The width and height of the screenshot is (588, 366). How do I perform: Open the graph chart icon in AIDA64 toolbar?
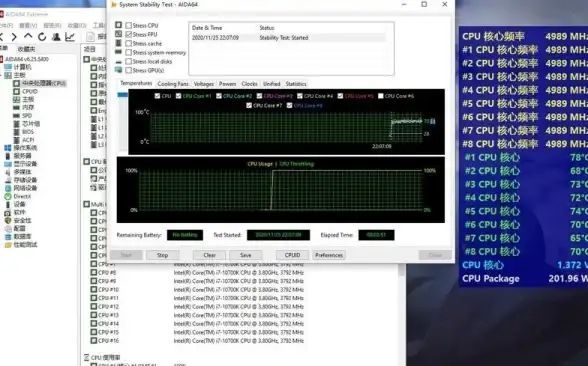pyautogui.click(x=70, y=37)
